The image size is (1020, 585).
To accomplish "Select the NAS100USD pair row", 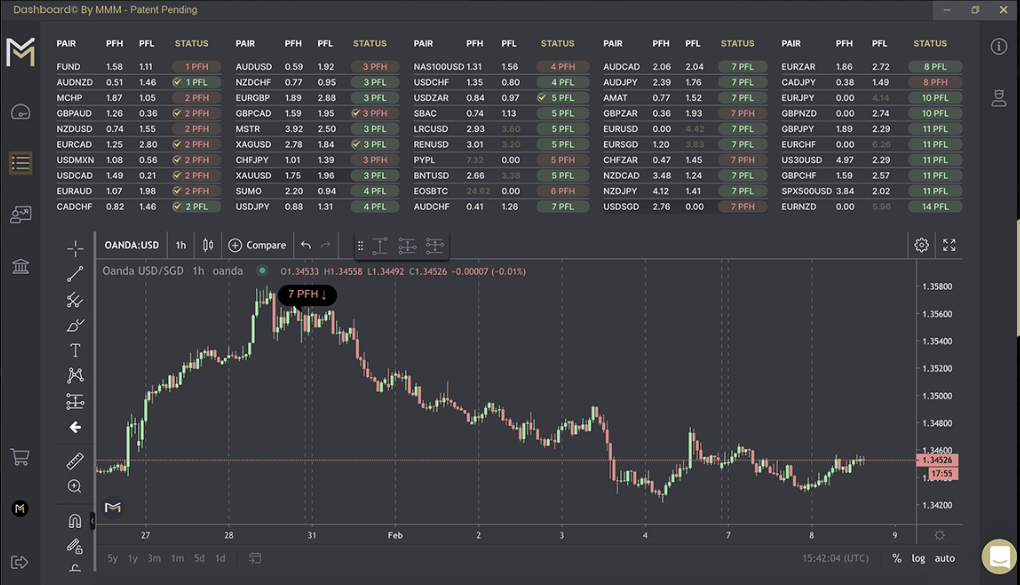I will point(500,67).
